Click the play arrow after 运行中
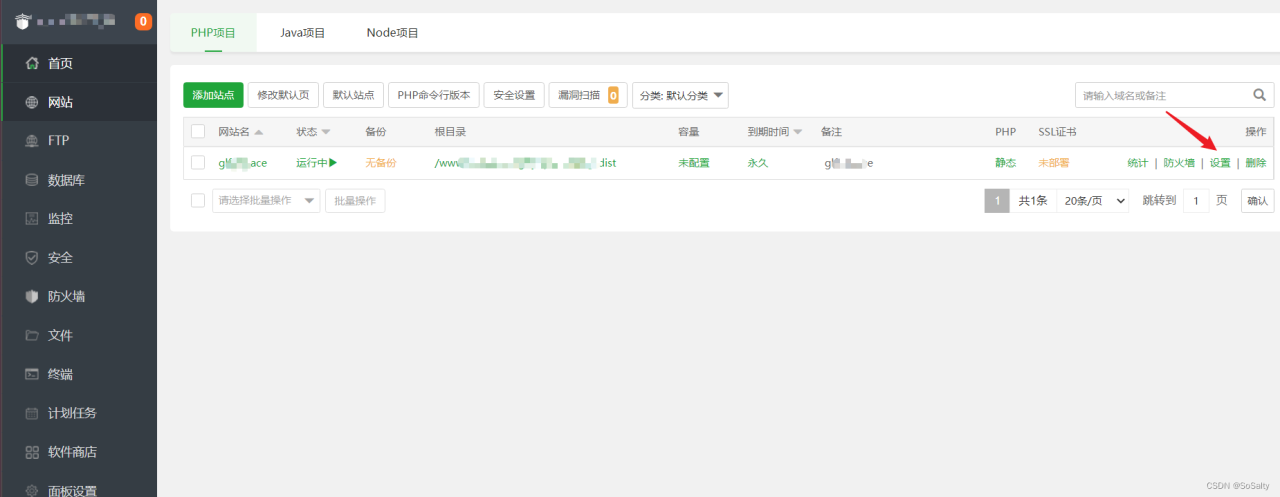This screenshot has width=1280, height=497. coord(333,162)
